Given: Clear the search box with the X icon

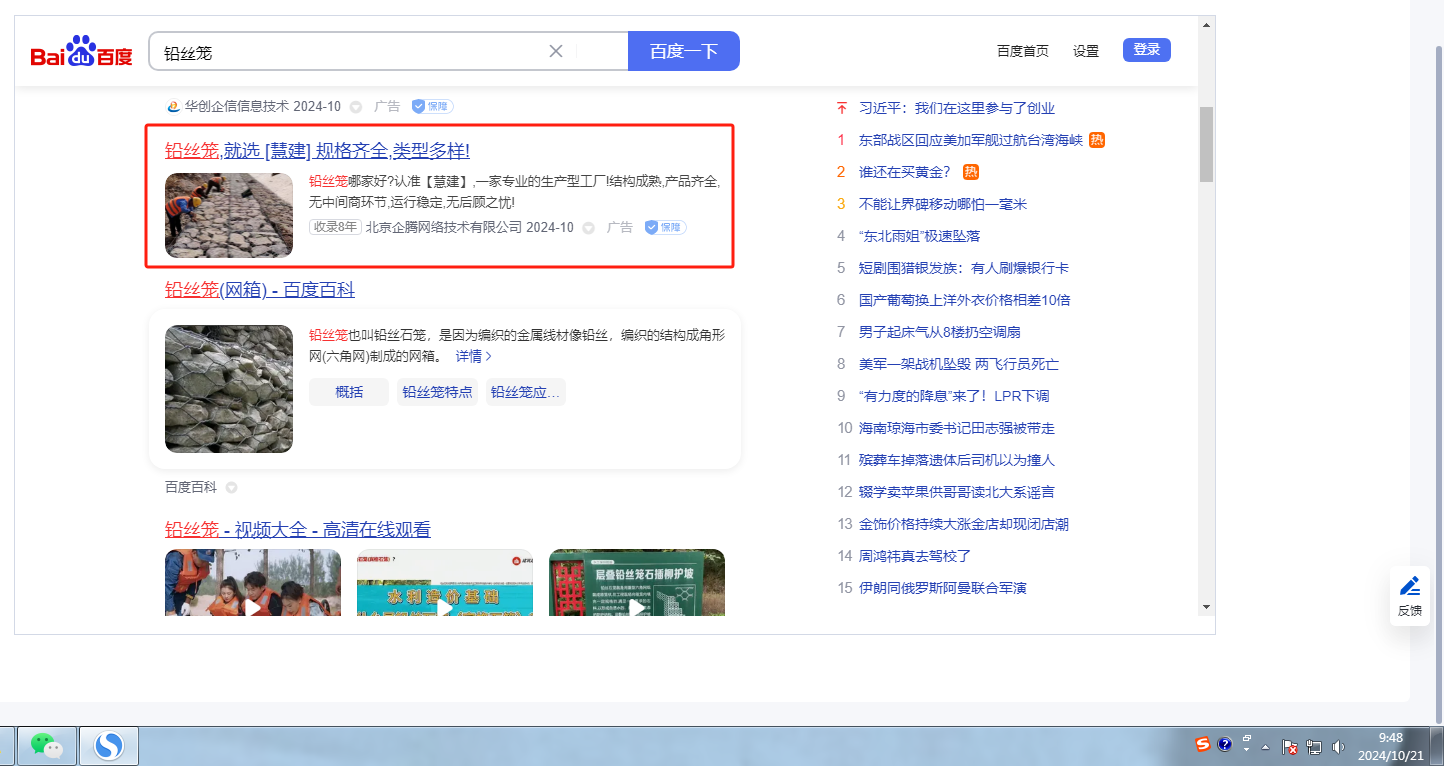Looking at the screenshot, I should coord(556,51).
